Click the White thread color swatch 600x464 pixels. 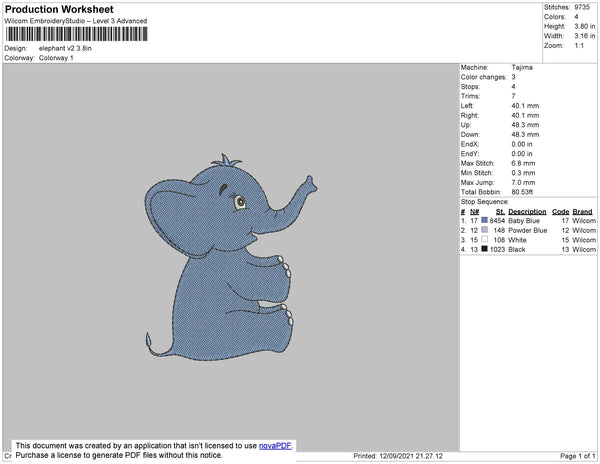point(485,240)
